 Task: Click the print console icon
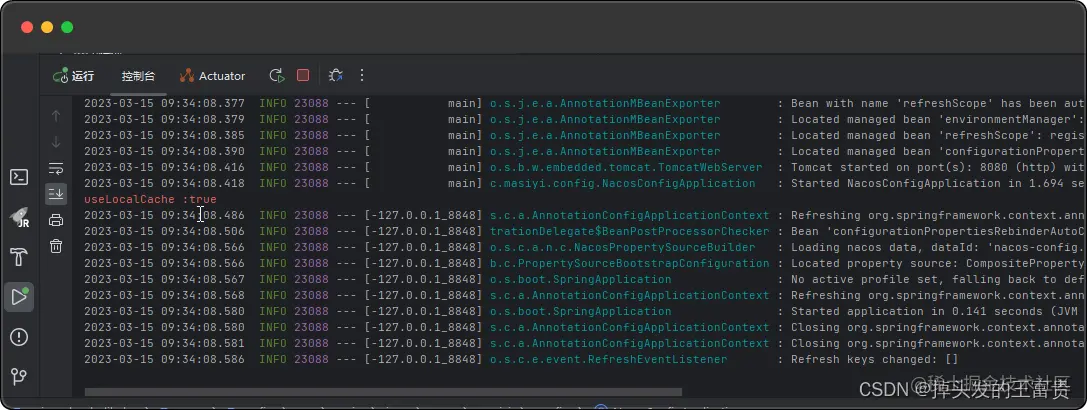[56, 221]
